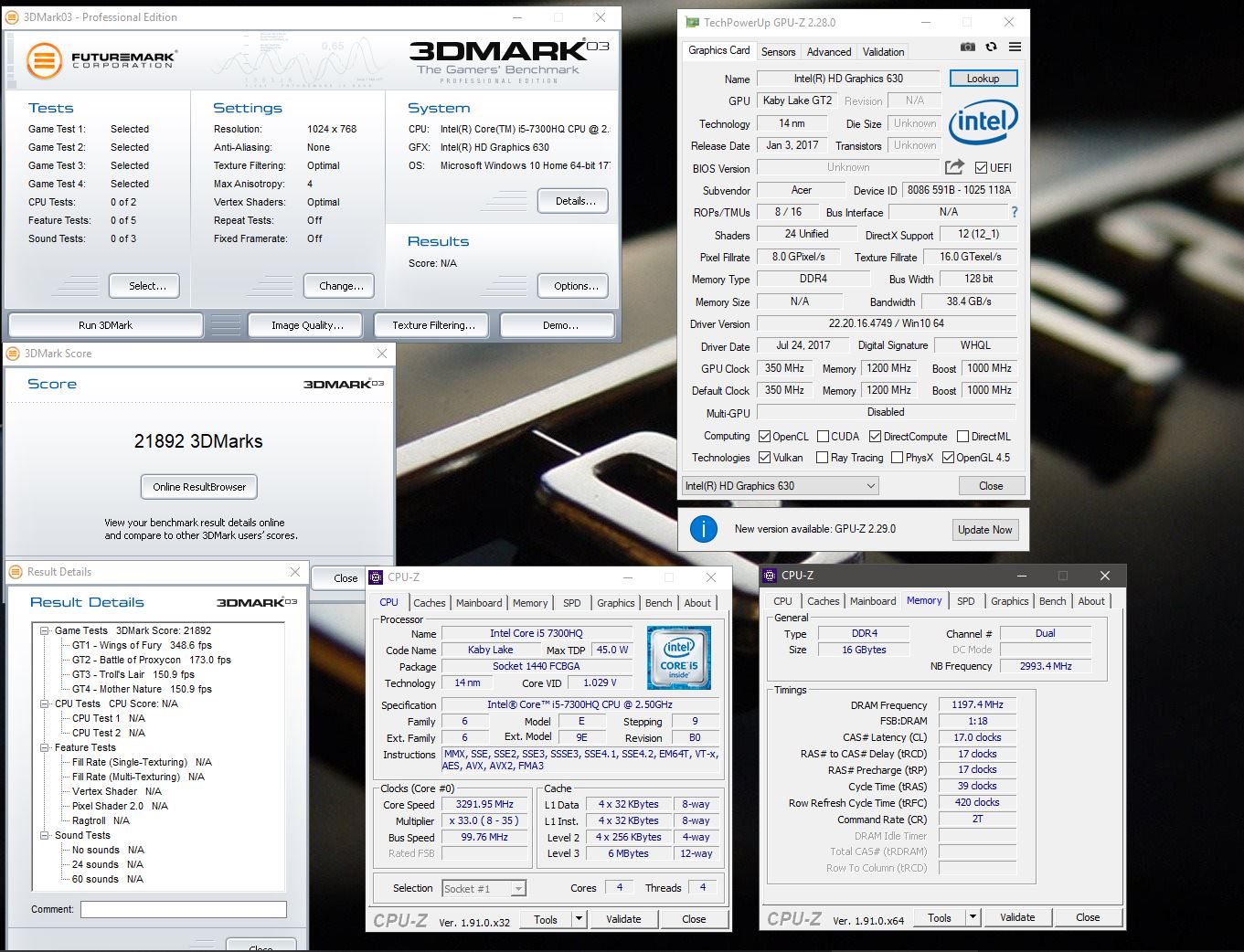This screenshot has width=1244, height=952.
Task: Open the SPD tab in CPU-Z memory window
Action: coord(965,601)
